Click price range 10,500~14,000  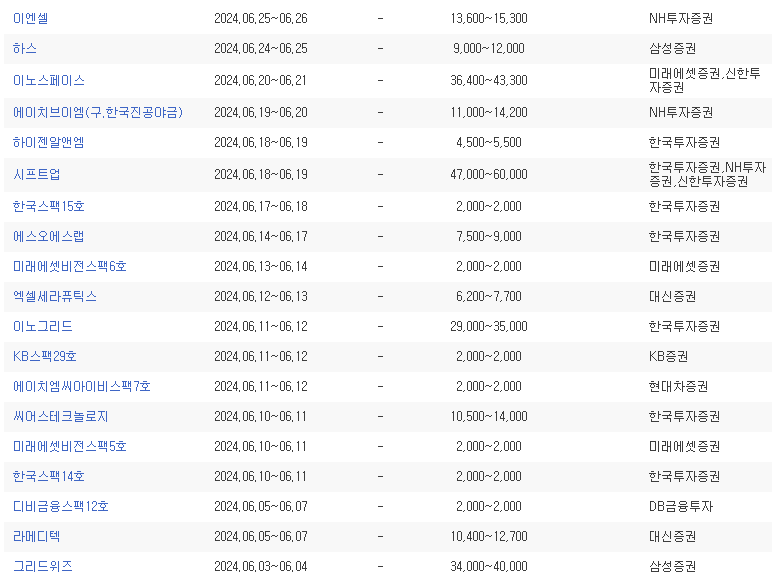coord(489,417)
